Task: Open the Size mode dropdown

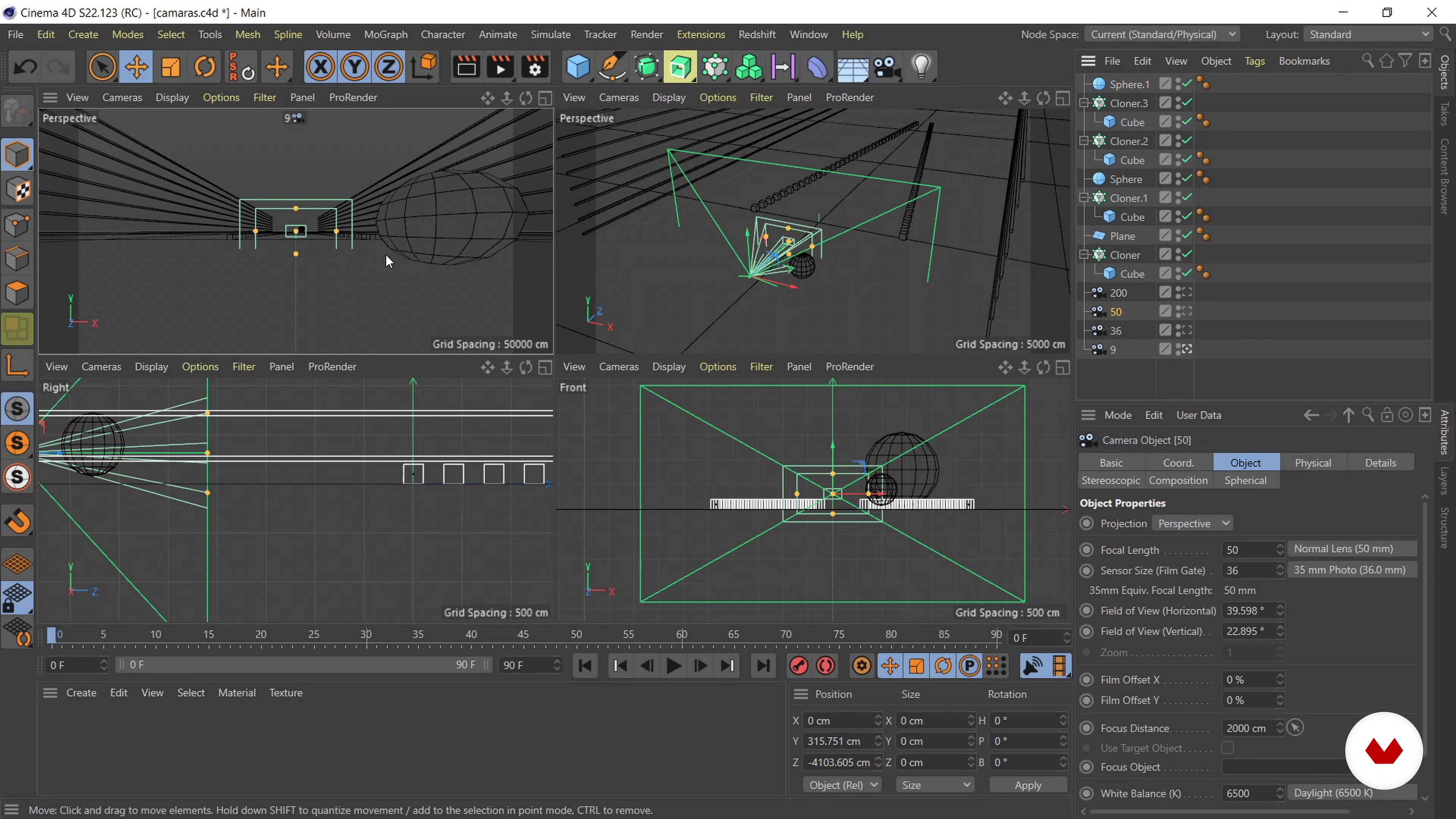Action: pyautogui.click(x=935, y=785)
